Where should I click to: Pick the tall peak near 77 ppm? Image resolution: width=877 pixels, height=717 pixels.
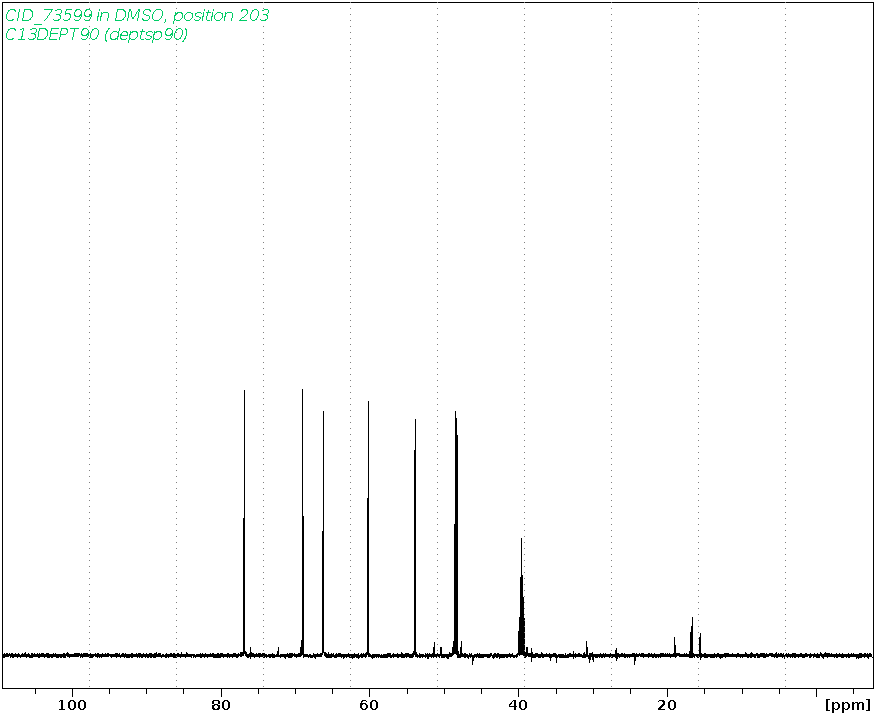[244, 521]
